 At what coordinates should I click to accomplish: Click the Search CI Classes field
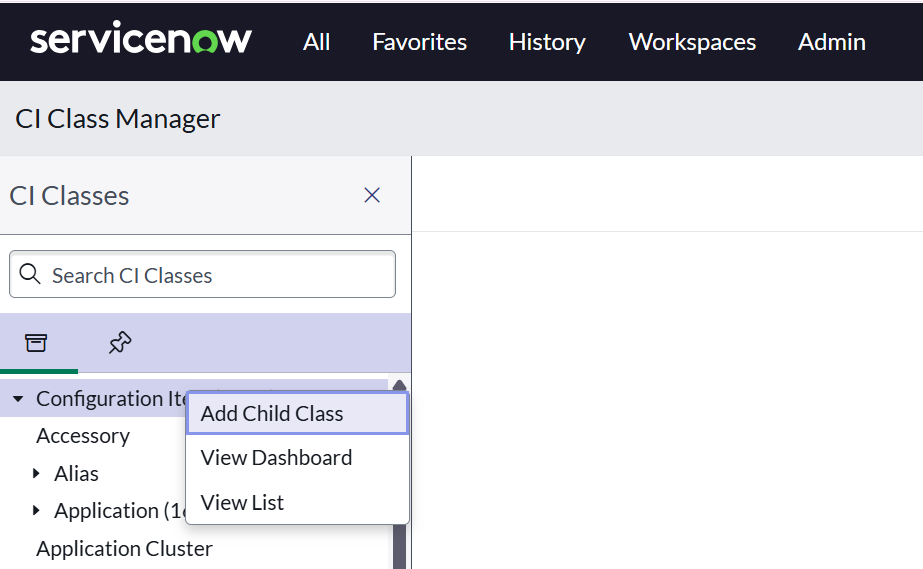202,274
